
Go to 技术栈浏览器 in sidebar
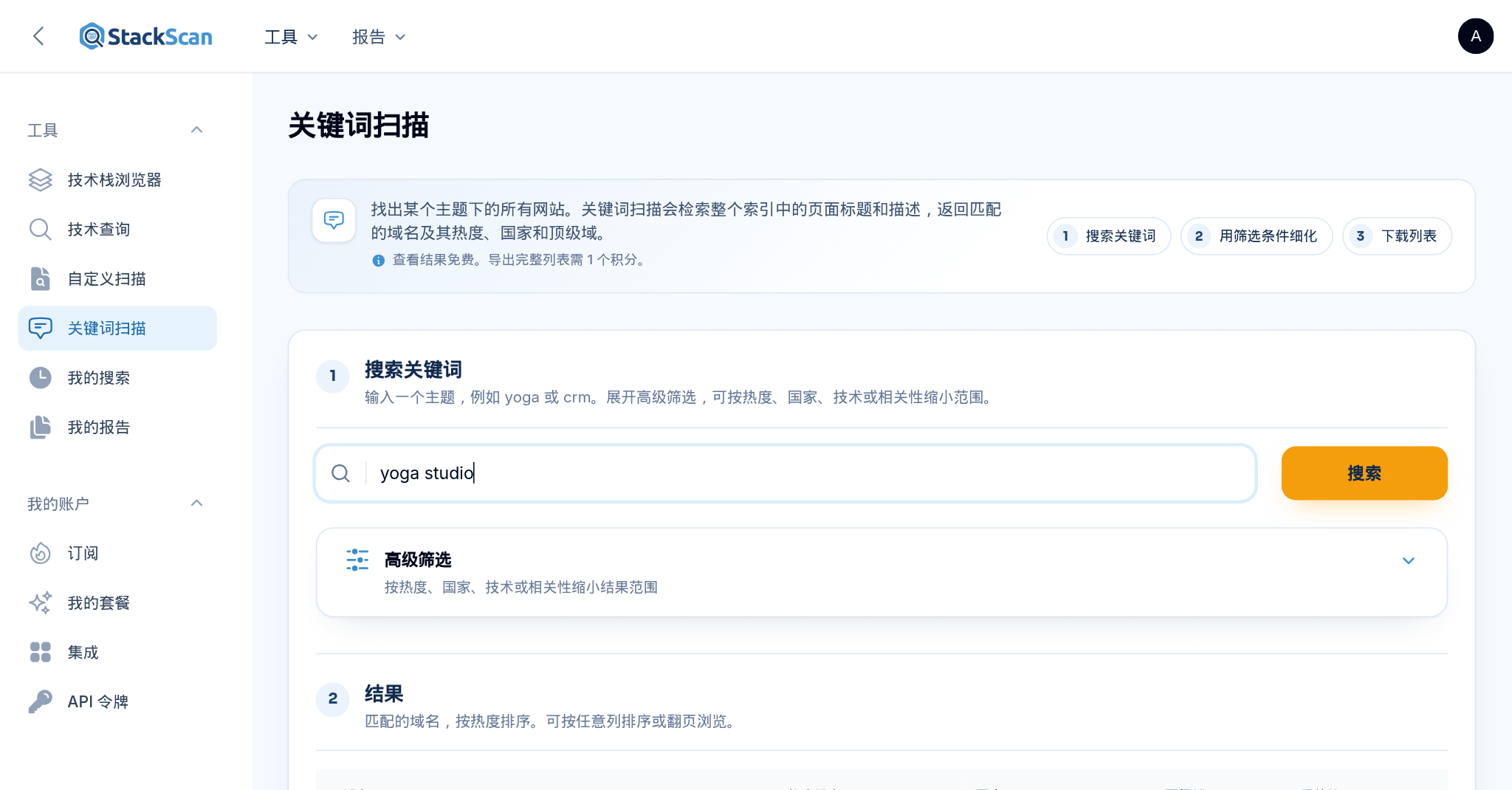click(117, 180)
